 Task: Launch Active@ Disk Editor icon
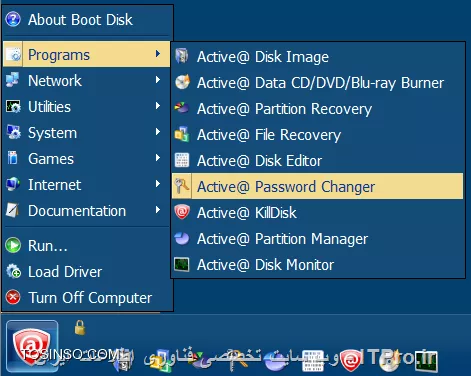[182, 160]
